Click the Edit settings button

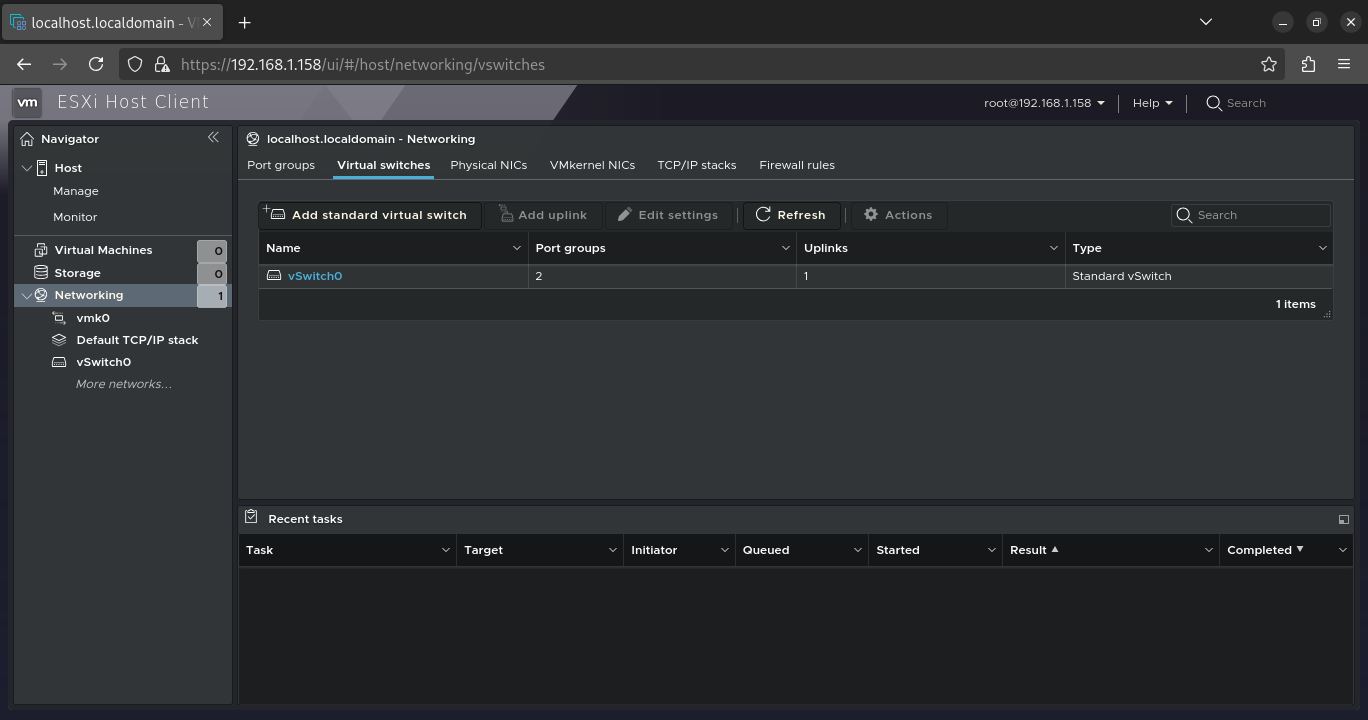[668, 215]
